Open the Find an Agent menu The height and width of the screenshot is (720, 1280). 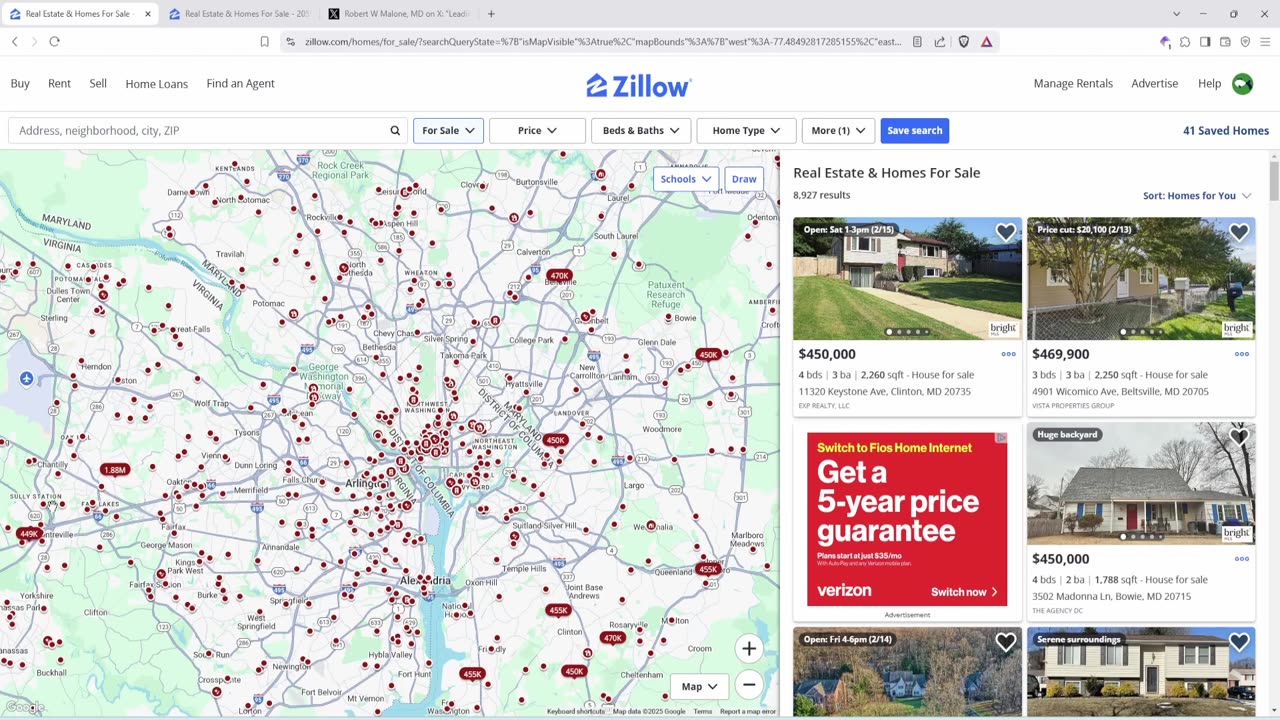click(x=240, y=84)
